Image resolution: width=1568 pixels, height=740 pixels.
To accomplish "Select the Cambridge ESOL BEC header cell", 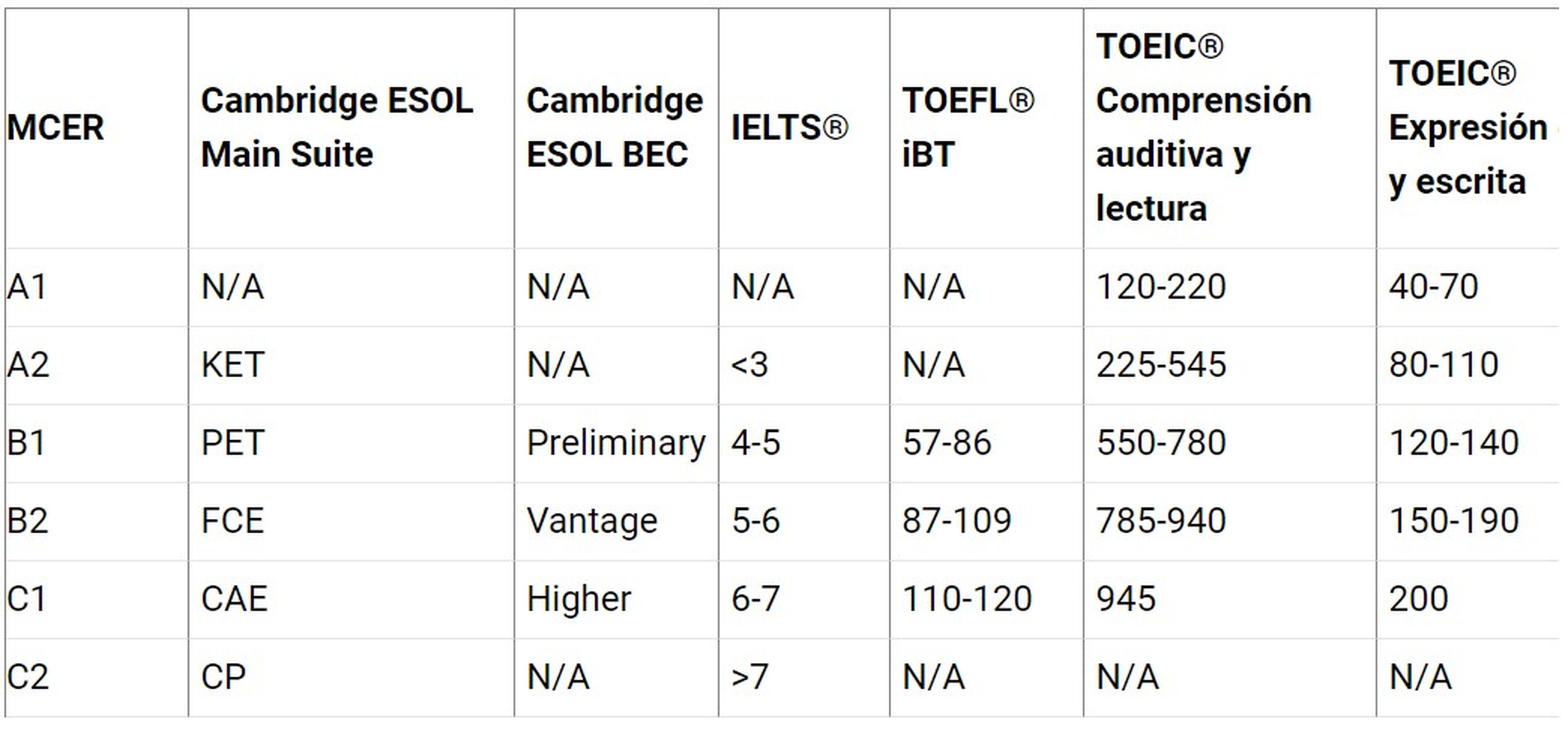I will click(x=614, y=127).
